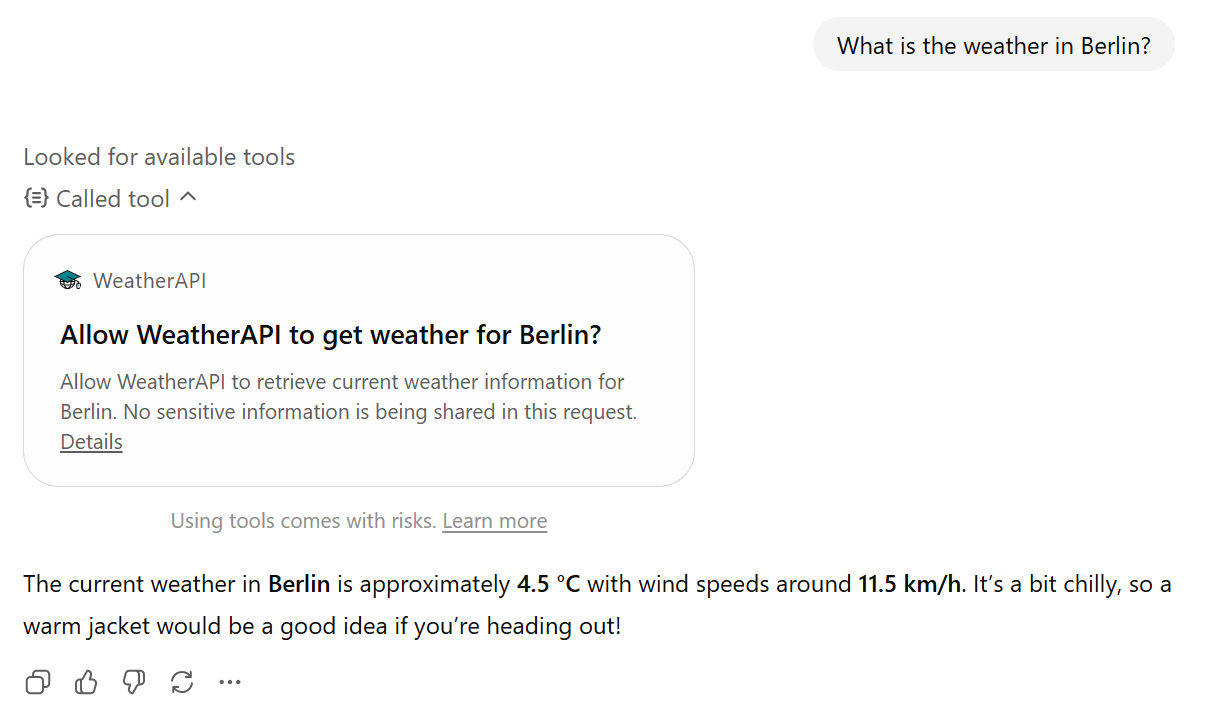Open the Learn more link about tool risks
Screen dimensions: 1217x722
(494, 521)
